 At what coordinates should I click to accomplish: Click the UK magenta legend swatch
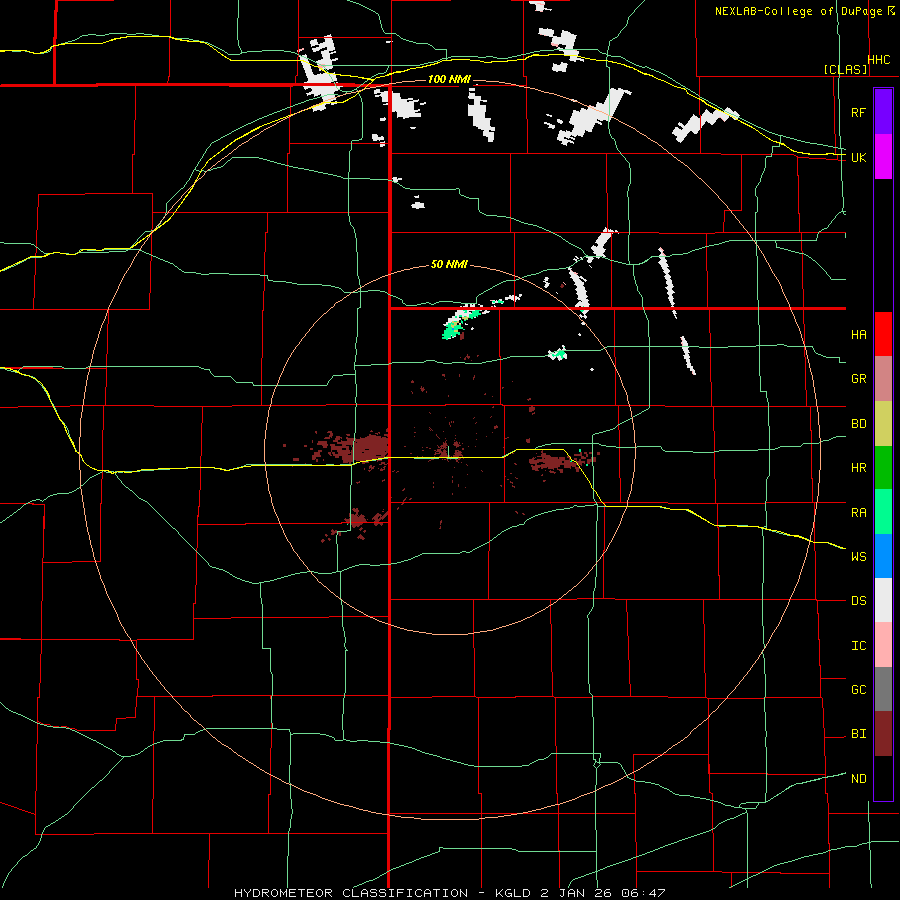coord(883,157)
